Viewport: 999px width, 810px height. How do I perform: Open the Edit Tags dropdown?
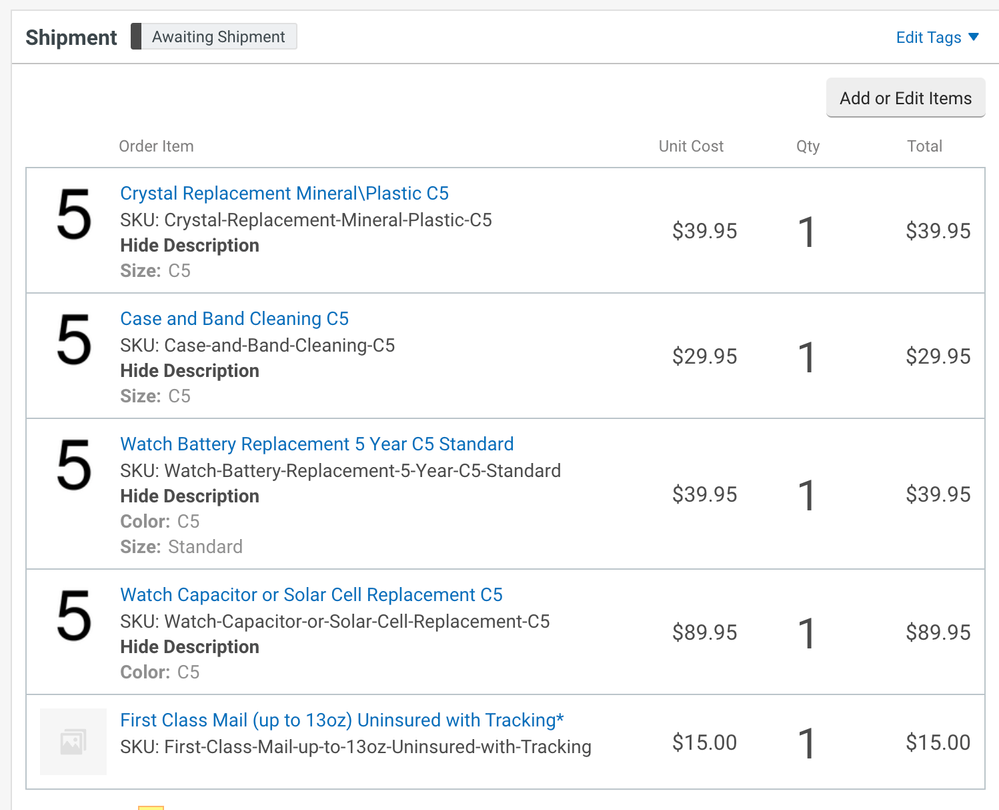coord(936,37)
